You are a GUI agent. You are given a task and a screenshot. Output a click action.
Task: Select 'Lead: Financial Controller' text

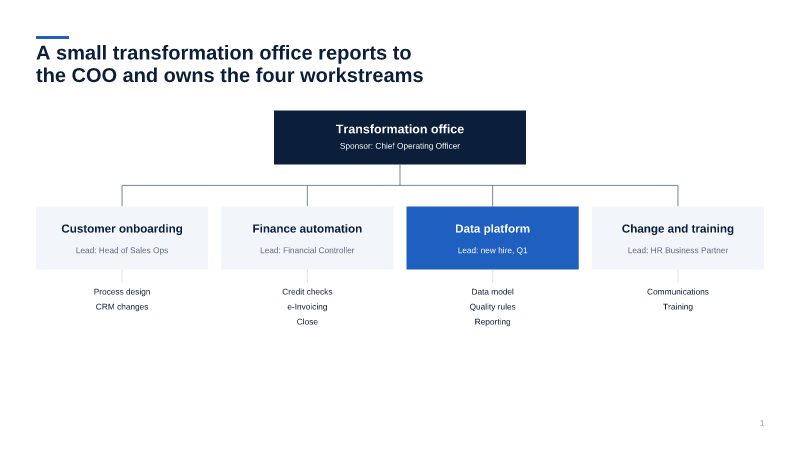point(307,251)
